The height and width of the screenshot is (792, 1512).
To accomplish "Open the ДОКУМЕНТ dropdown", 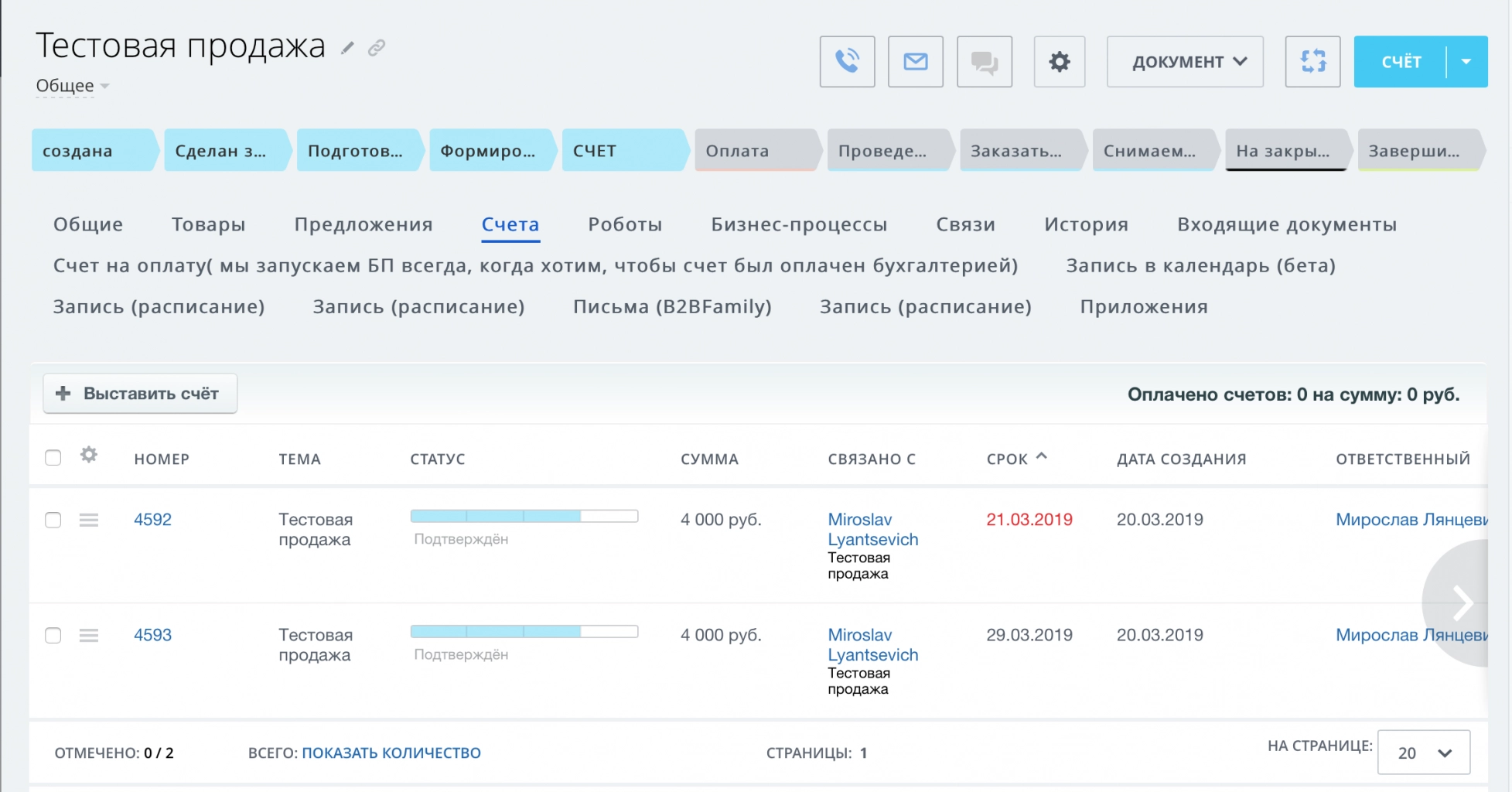I will pyautogui.click(x=1185, y=62).
